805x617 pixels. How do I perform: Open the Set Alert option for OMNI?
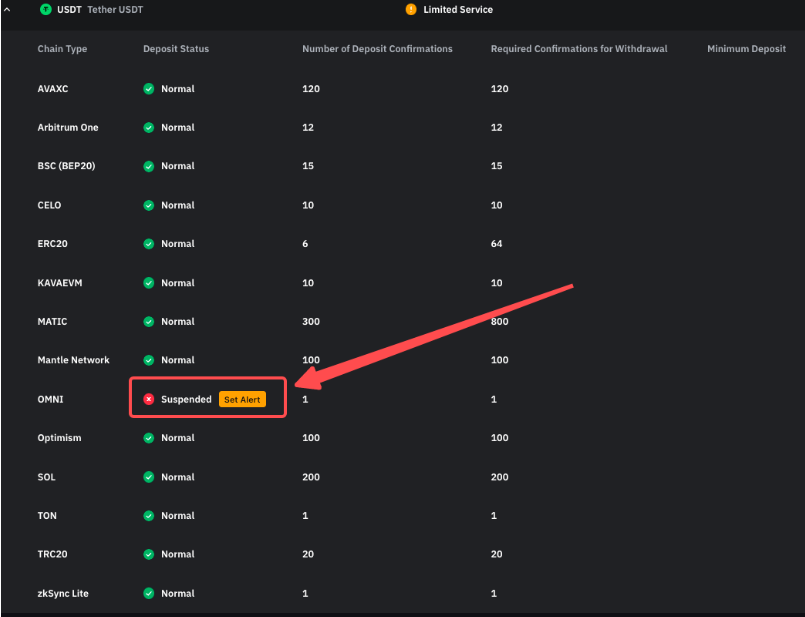point(242,399)
